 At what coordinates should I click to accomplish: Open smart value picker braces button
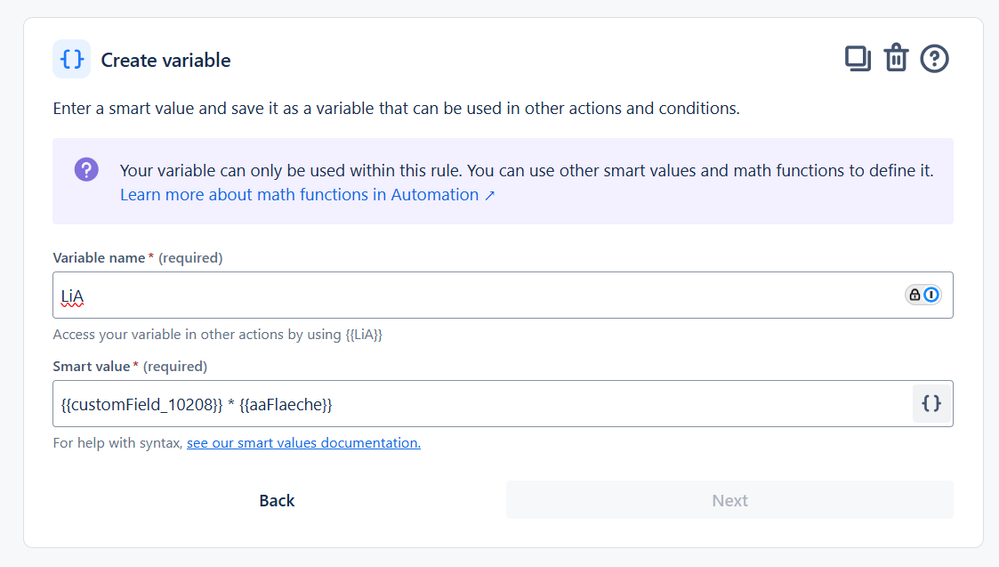click(931, 404)
